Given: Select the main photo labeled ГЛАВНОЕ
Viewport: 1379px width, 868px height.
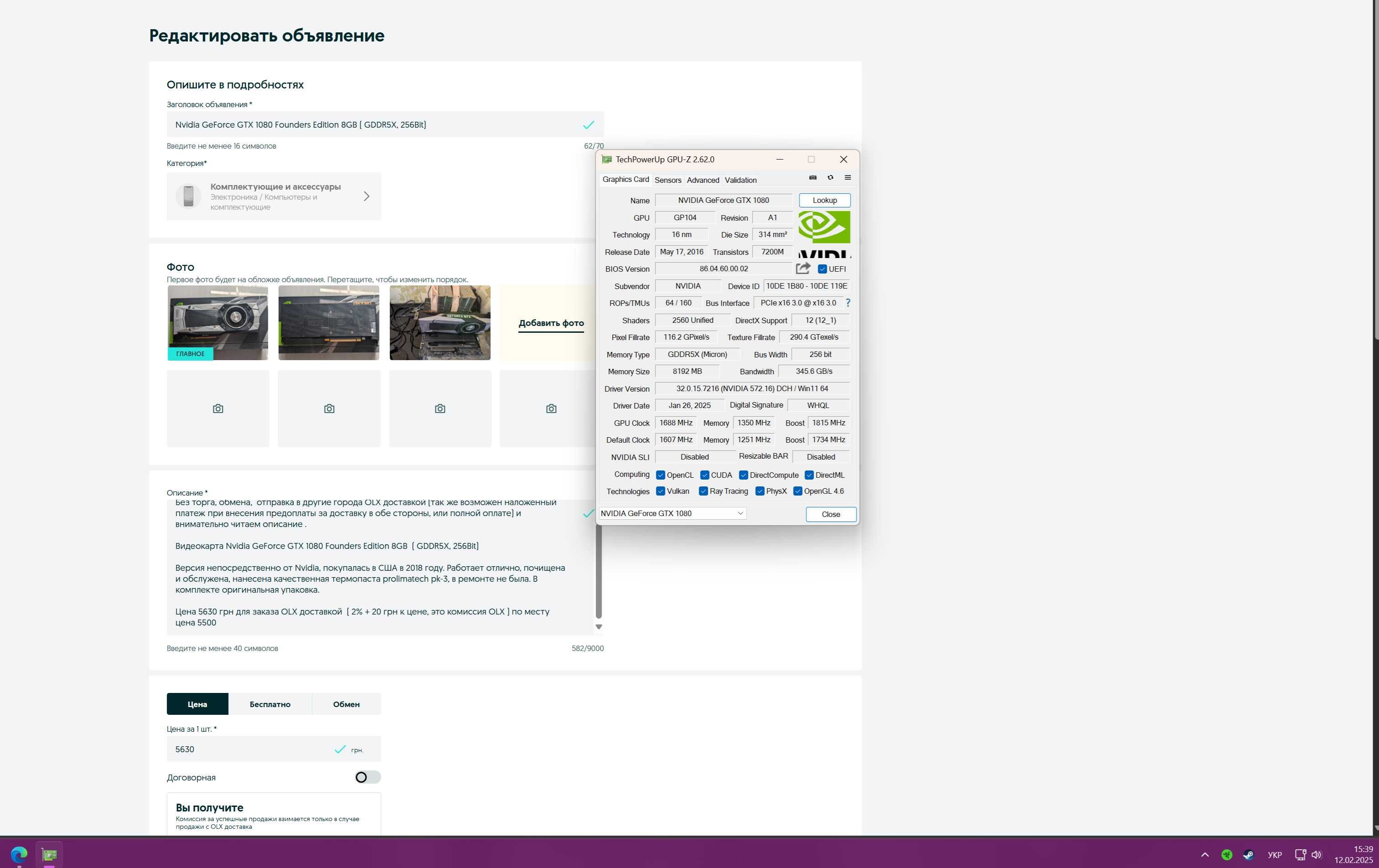Looking at the screenshot, I should point(217,323).
